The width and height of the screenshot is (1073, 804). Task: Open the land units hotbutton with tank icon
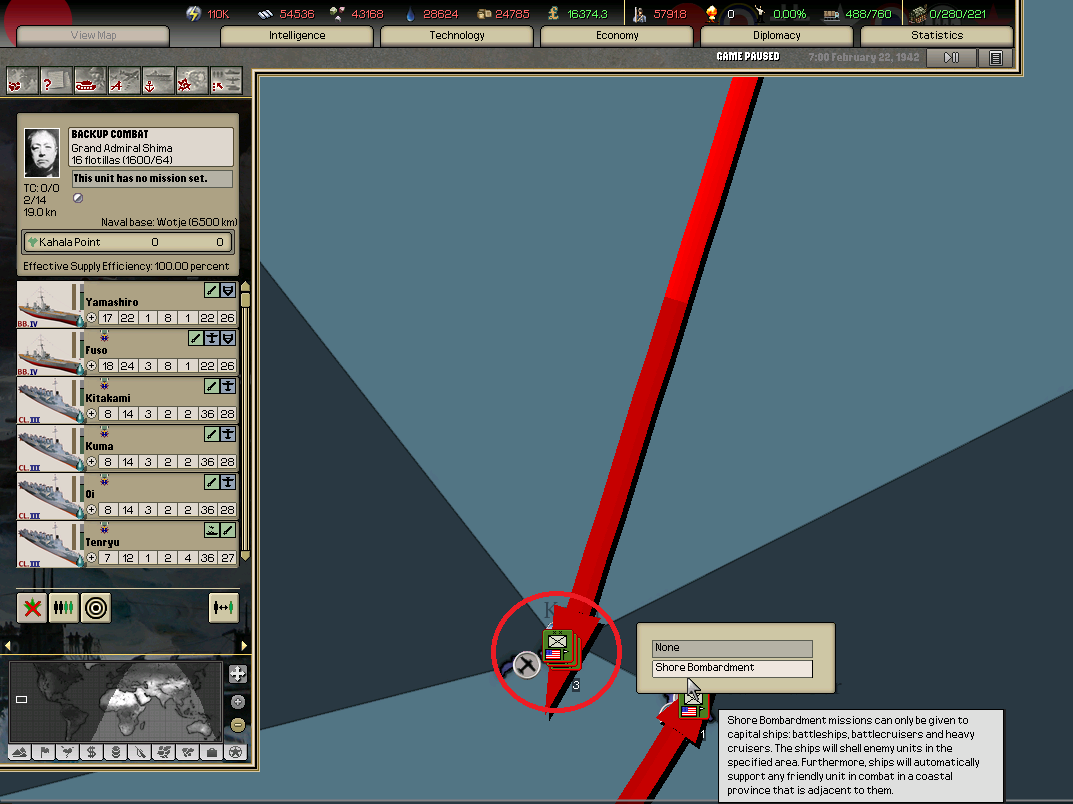click(x=89, y=79)
